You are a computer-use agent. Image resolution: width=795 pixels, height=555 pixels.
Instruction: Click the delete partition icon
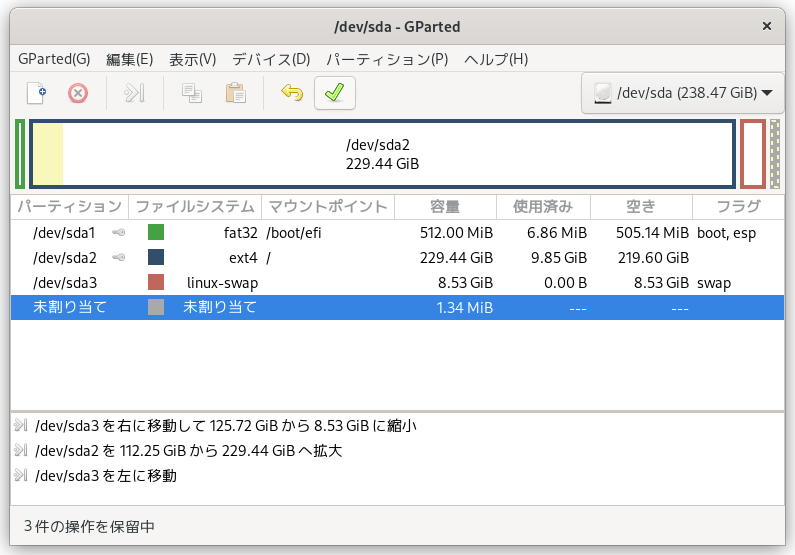pyautogui.click(x=78, y=93)
